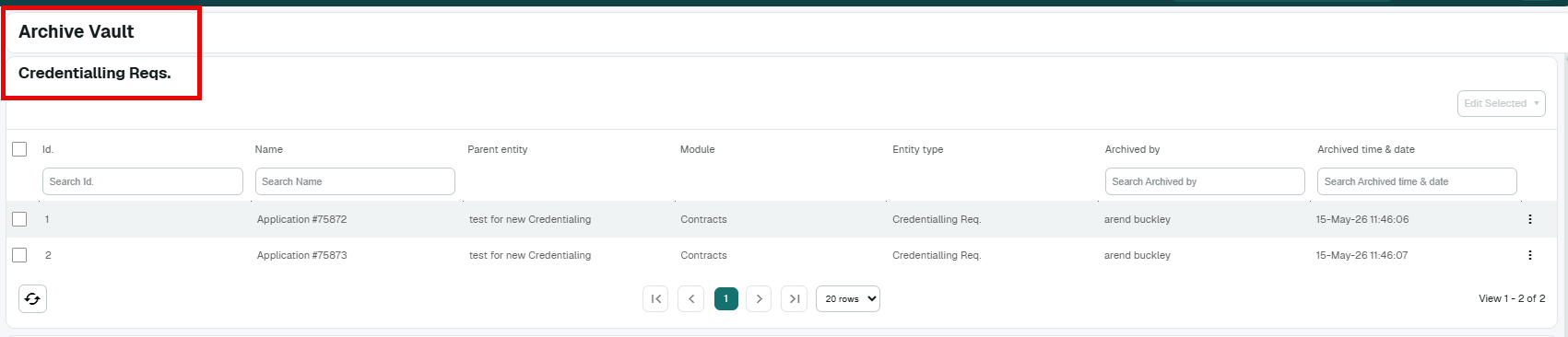Select current page number 1
1568x337 pixels.
[726, 299]
